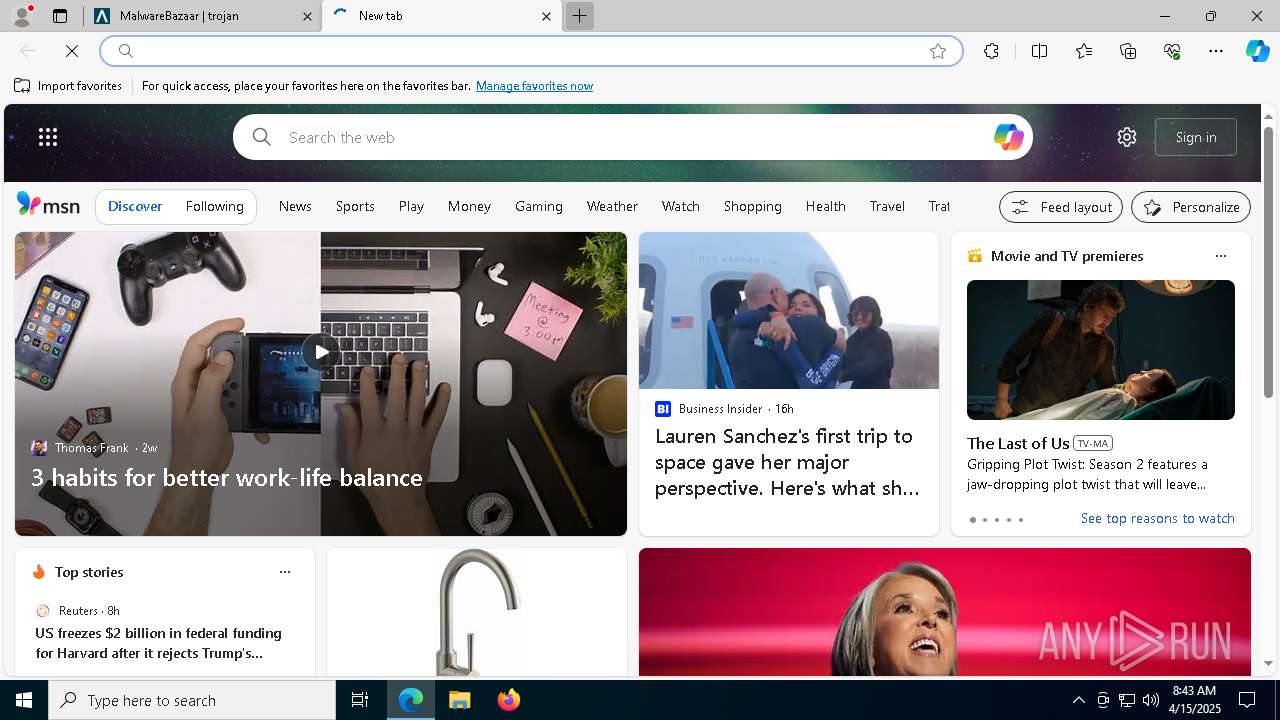The height and width of the screenshot is (720, 1280).
Task: Open Copilot icon in search box
Action: coord(1008,137)
